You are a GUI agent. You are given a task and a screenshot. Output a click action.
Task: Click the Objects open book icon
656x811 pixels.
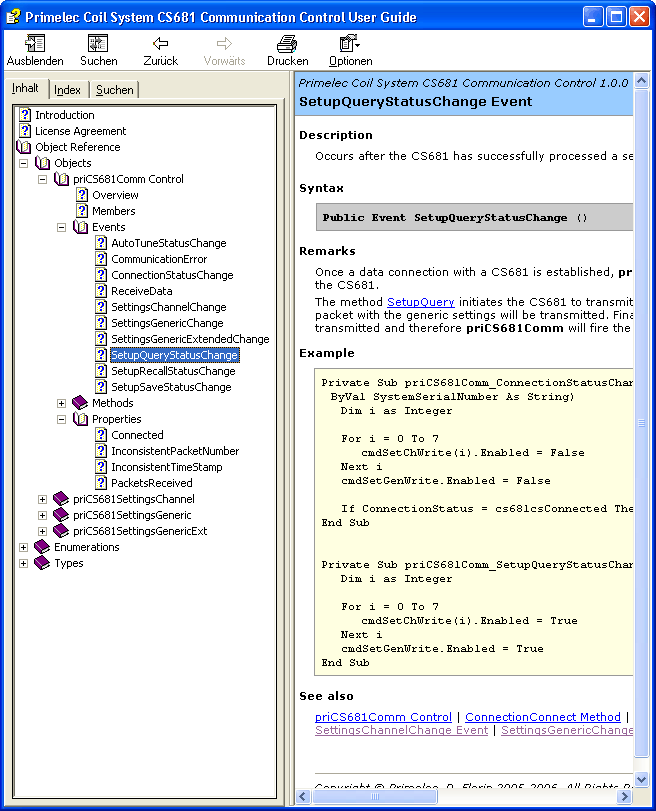coord(42,163)
